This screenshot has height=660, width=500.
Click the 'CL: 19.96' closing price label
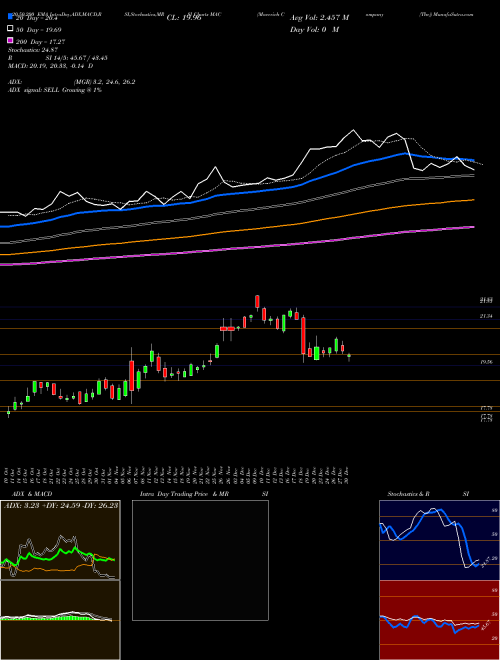184,18
